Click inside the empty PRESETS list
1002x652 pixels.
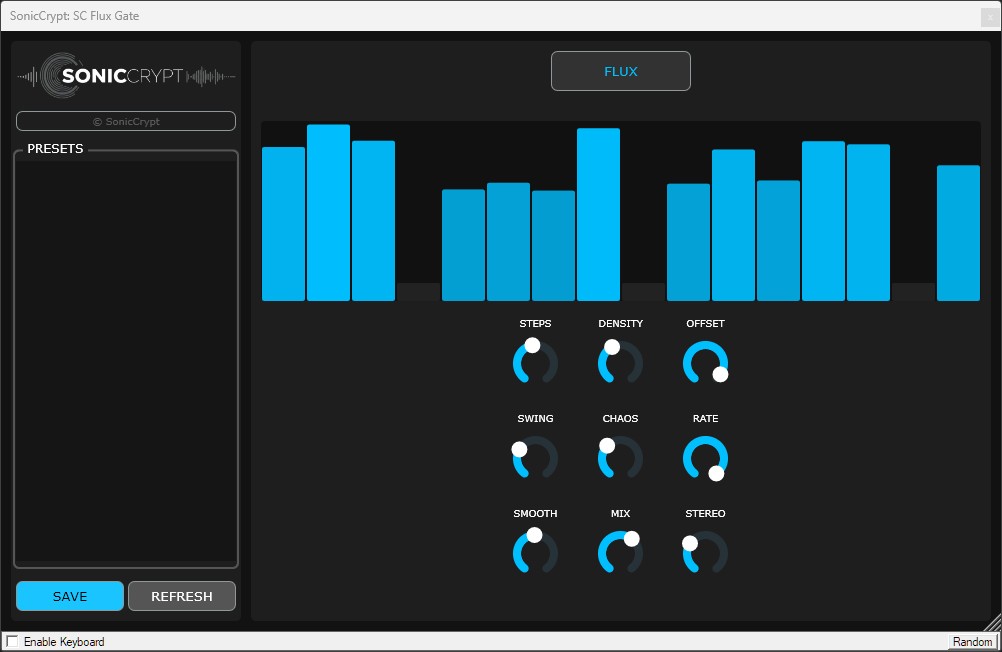coord(125,360)
